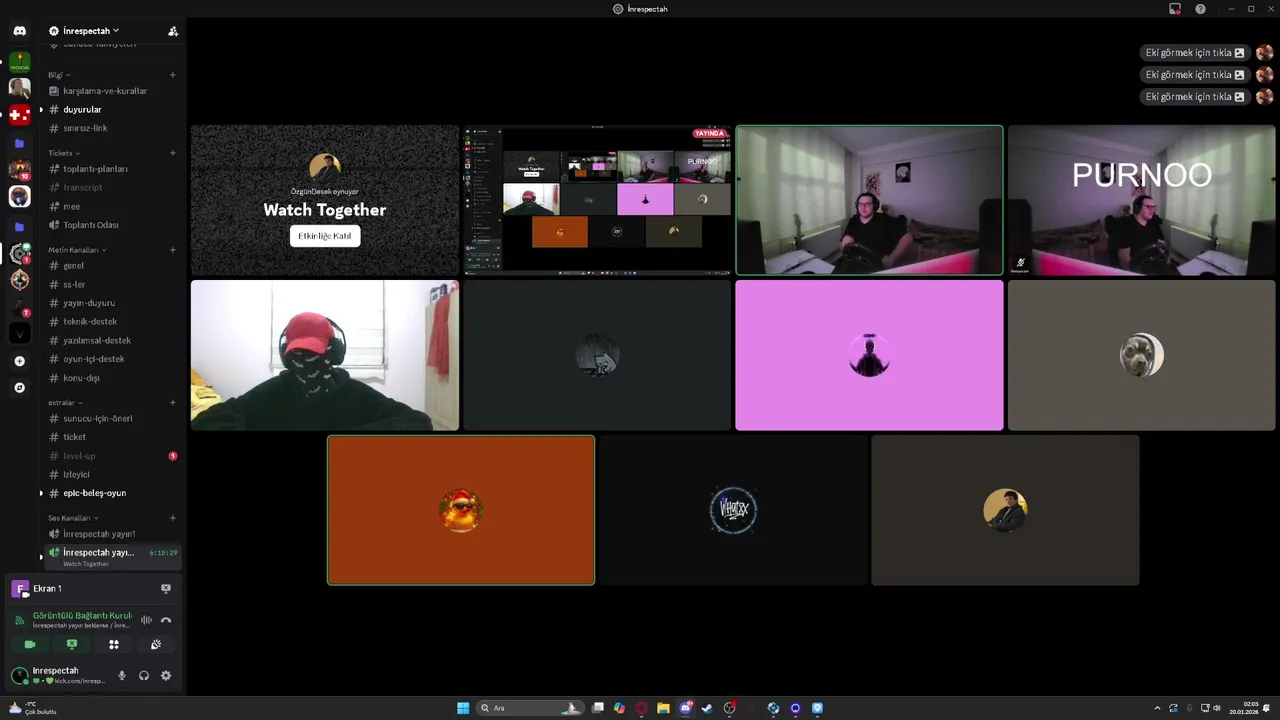This screenshot has height=720, width=1280.
Task: Open File Explorer from the taskbar
Action: click(x=663, y=708)
